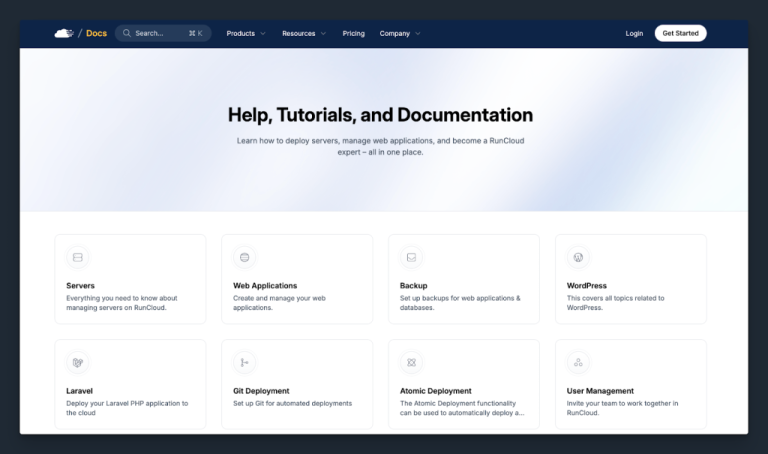Screen dimensions: 768x454
Task: Click the RunCloud cloud logo icon
Action: point(64,33)
